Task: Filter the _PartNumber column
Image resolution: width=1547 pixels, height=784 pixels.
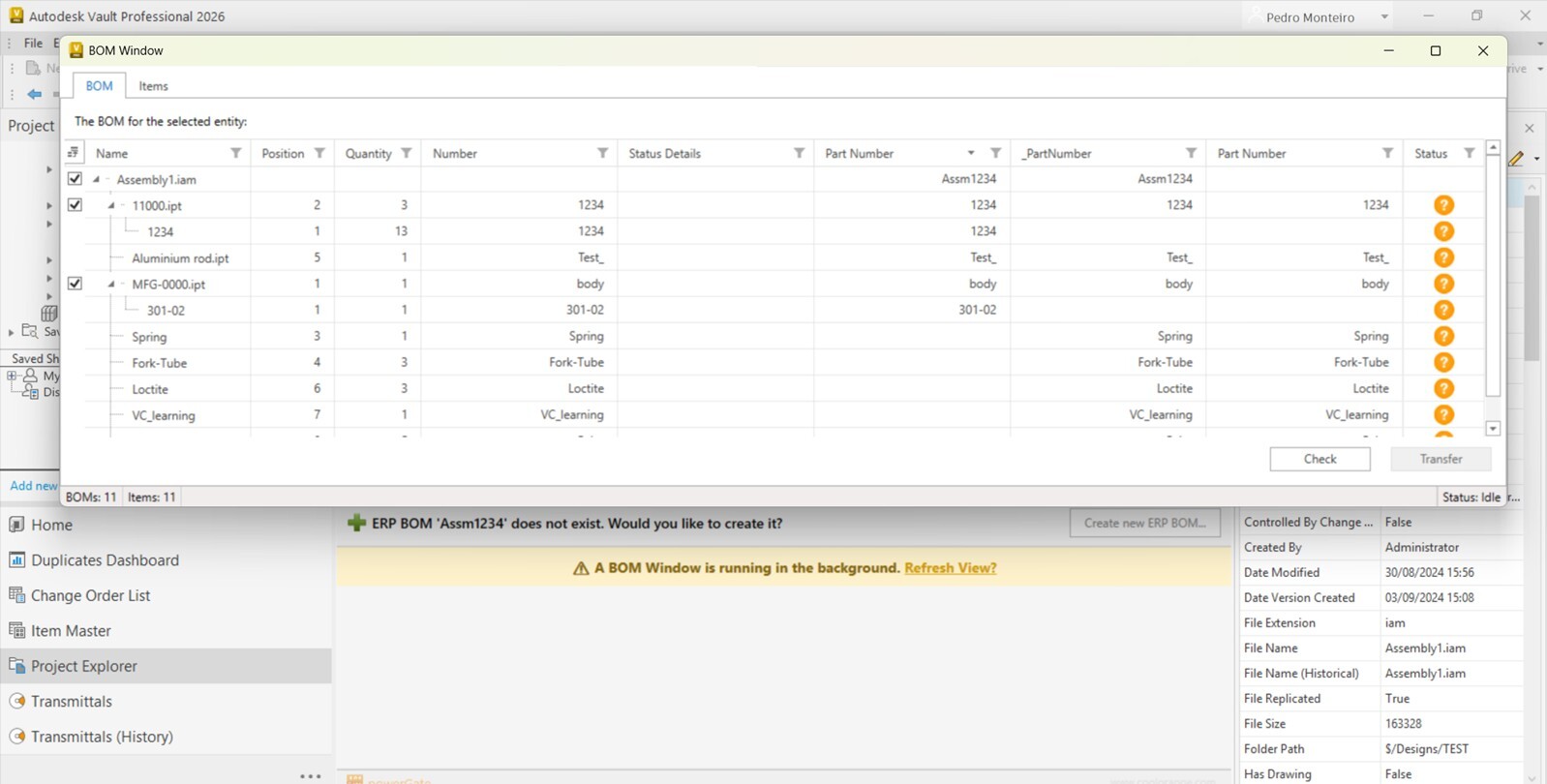Action: tap(1192, 153)
